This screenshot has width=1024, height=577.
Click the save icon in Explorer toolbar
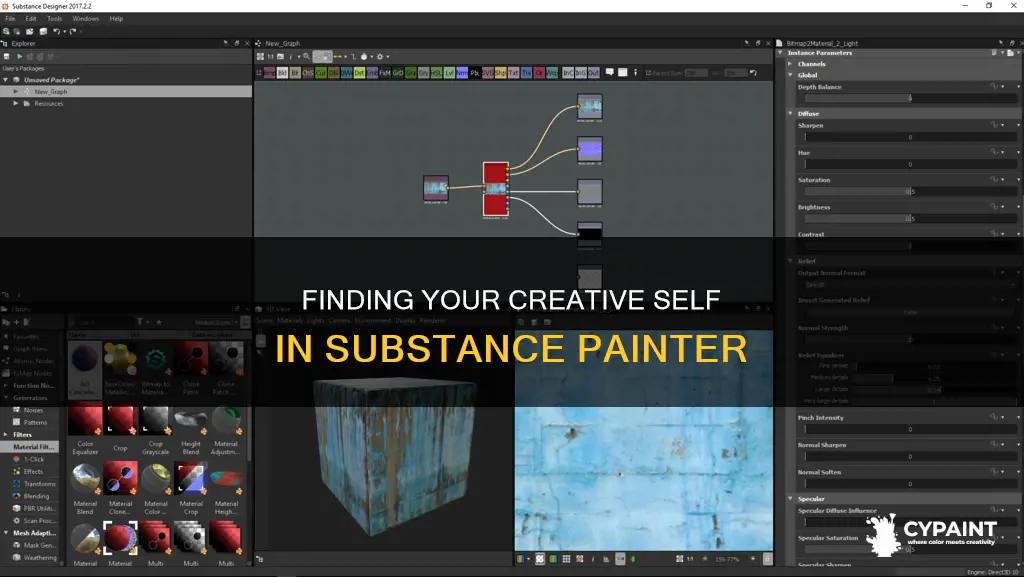coord(7,57)
